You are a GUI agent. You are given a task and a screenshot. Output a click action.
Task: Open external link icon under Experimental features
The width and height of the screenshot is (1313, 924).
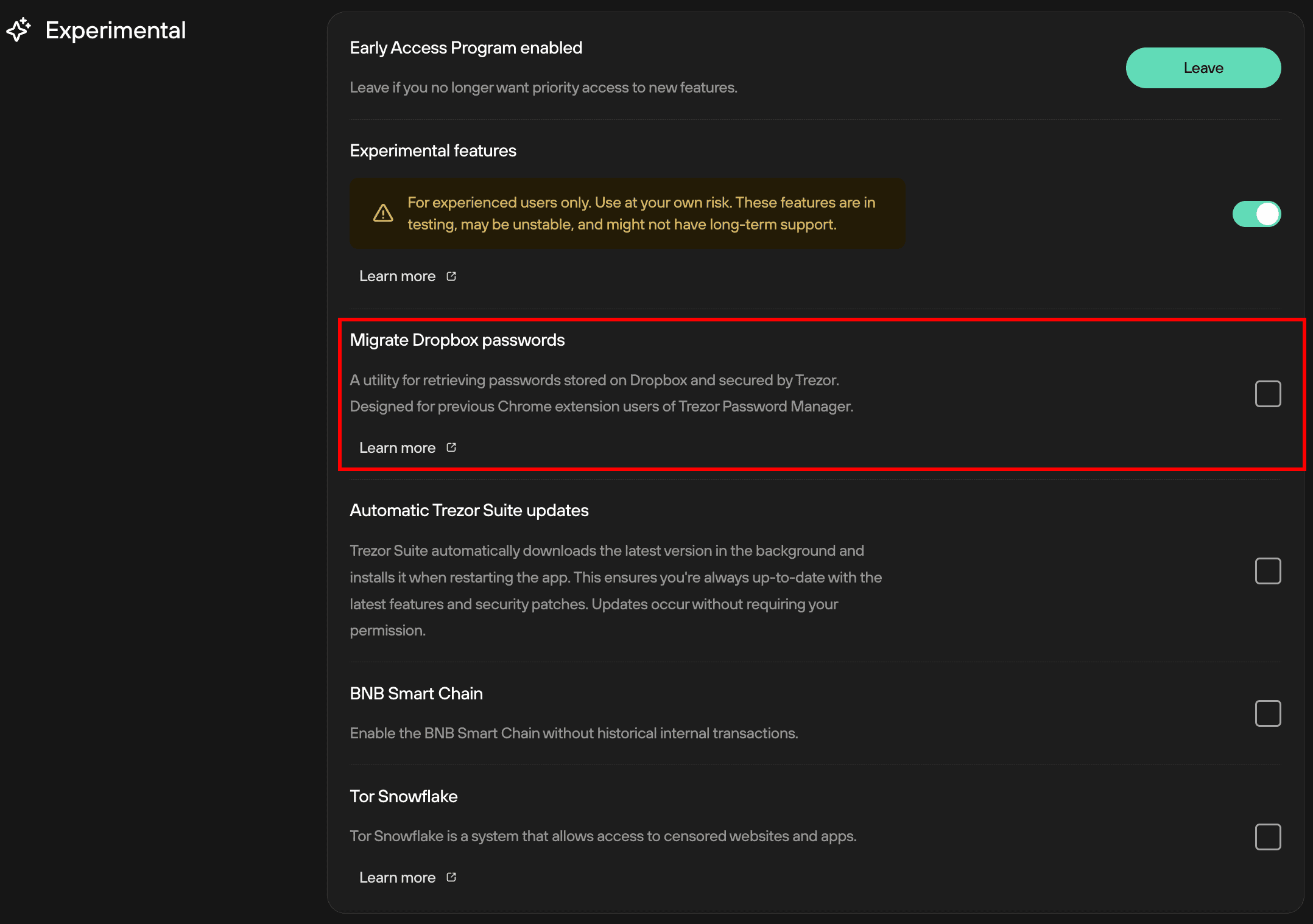(x=451, y=276)
